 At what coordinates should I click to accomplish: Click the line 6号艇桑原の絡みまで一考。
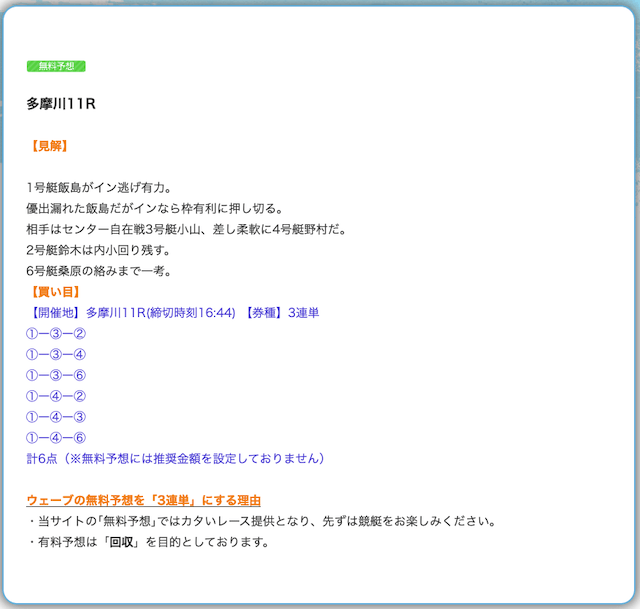pyautogui.click(x=99, y=271)
